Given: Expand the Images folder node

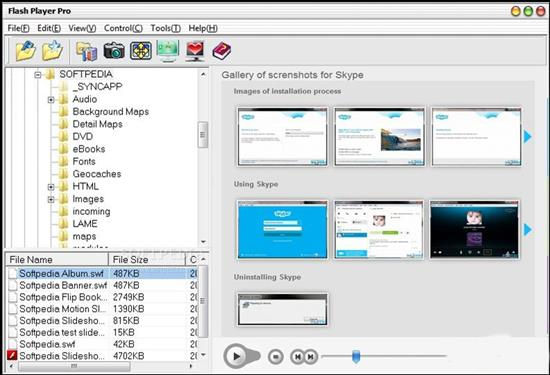Looking at the screenshot, I should 51,200.
